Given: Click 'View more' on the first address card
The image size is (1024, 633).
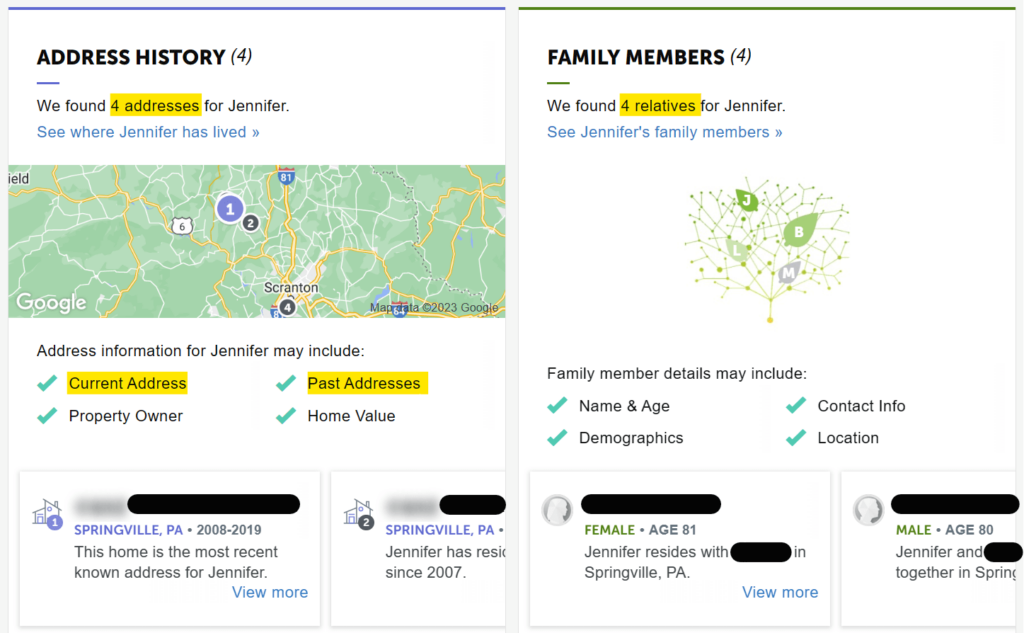Looking at the screenshot, I should click(x=270, y=592).
